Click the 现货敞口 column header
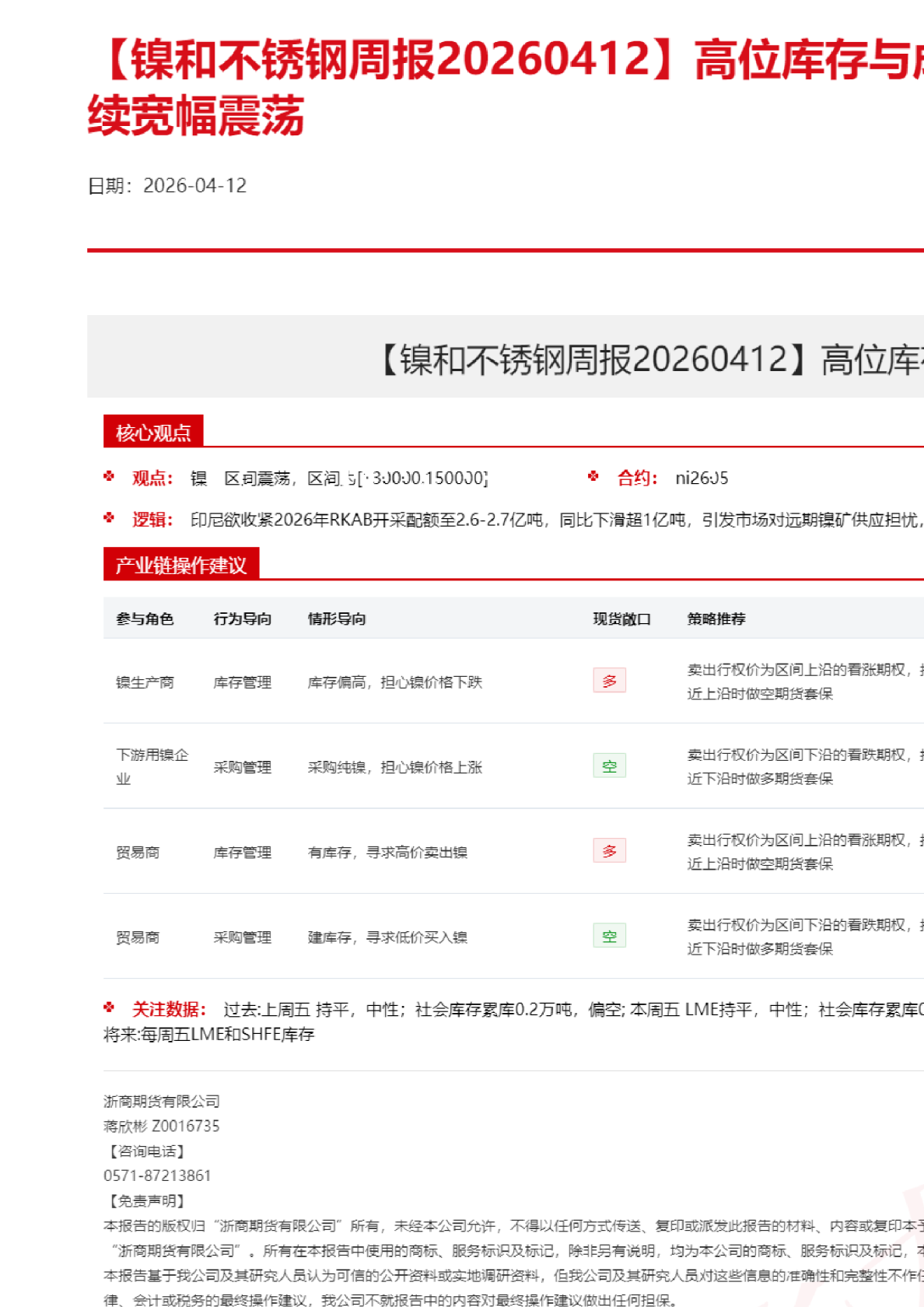 [x=621, y=618]
